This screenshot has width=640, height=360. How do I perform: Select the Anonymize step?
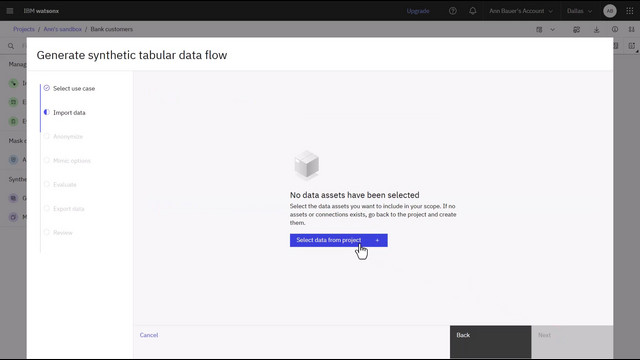(x=63, y=136)
